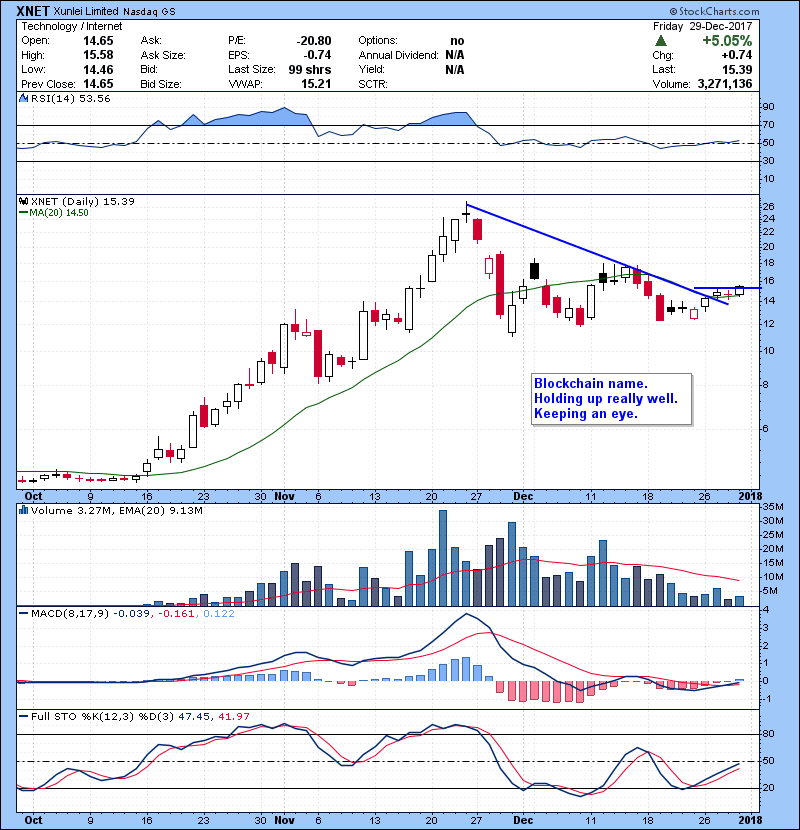
Task: Click the EPS value -0.74
Action: [317, 55]
